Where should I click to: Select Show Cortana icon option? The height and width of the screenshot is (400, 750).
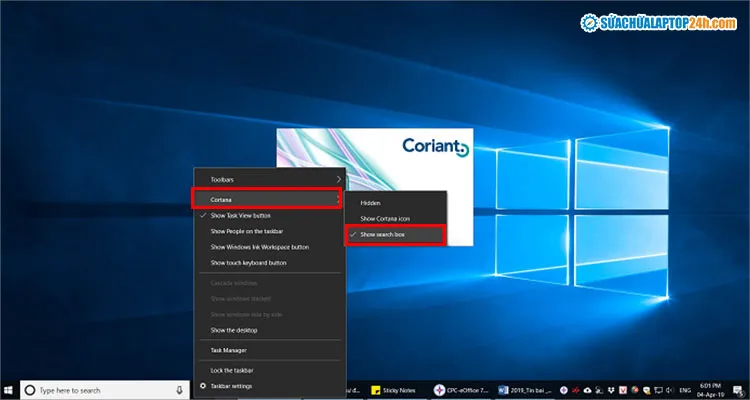(396, 219)
